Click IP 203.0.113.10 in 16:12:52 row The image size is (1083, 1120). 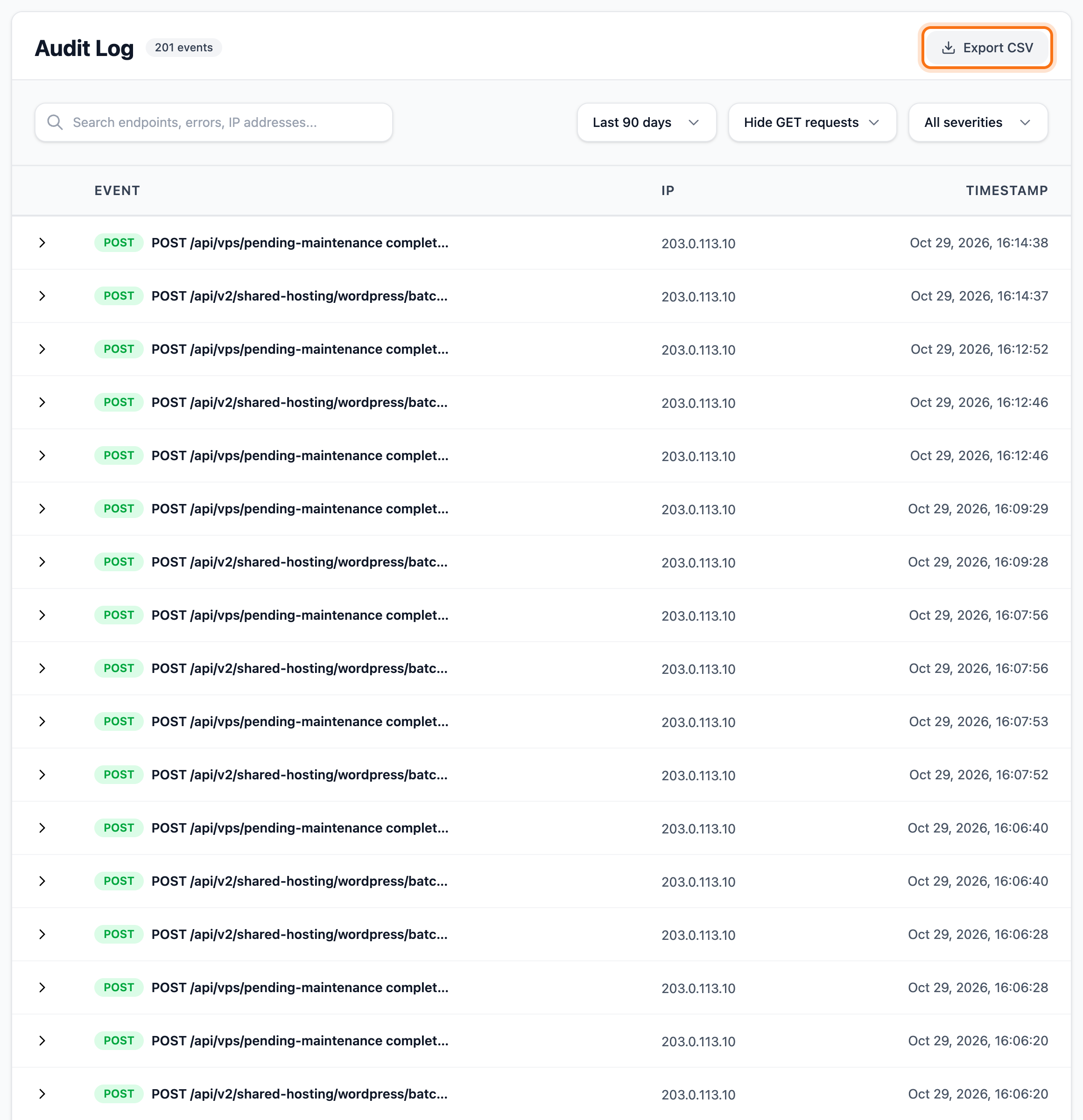click(x=698, y=350)
